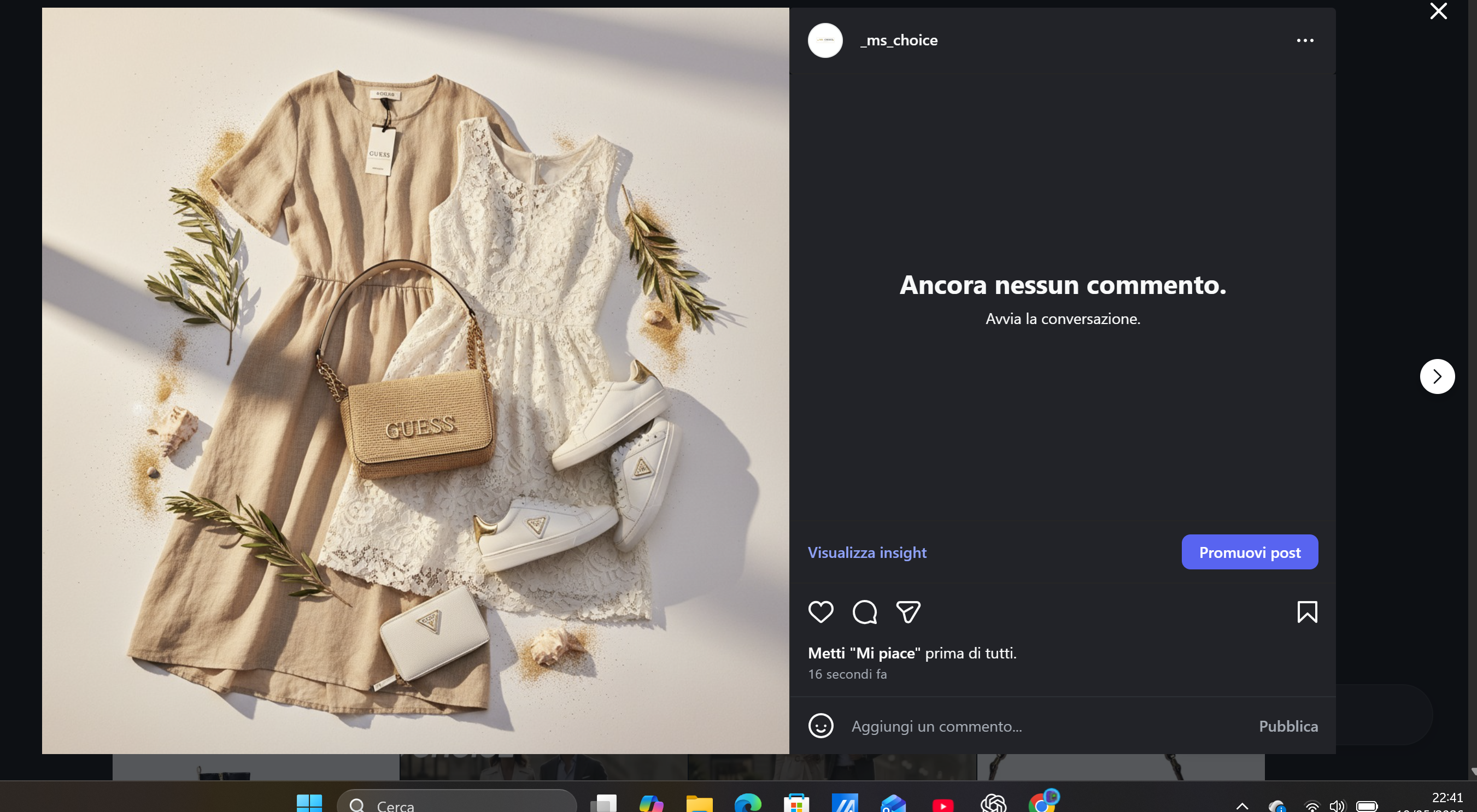The width and height of the screenshot is (1477, 812).
Task: Click the Visualizza insight link
Action: tap(866, 552)
